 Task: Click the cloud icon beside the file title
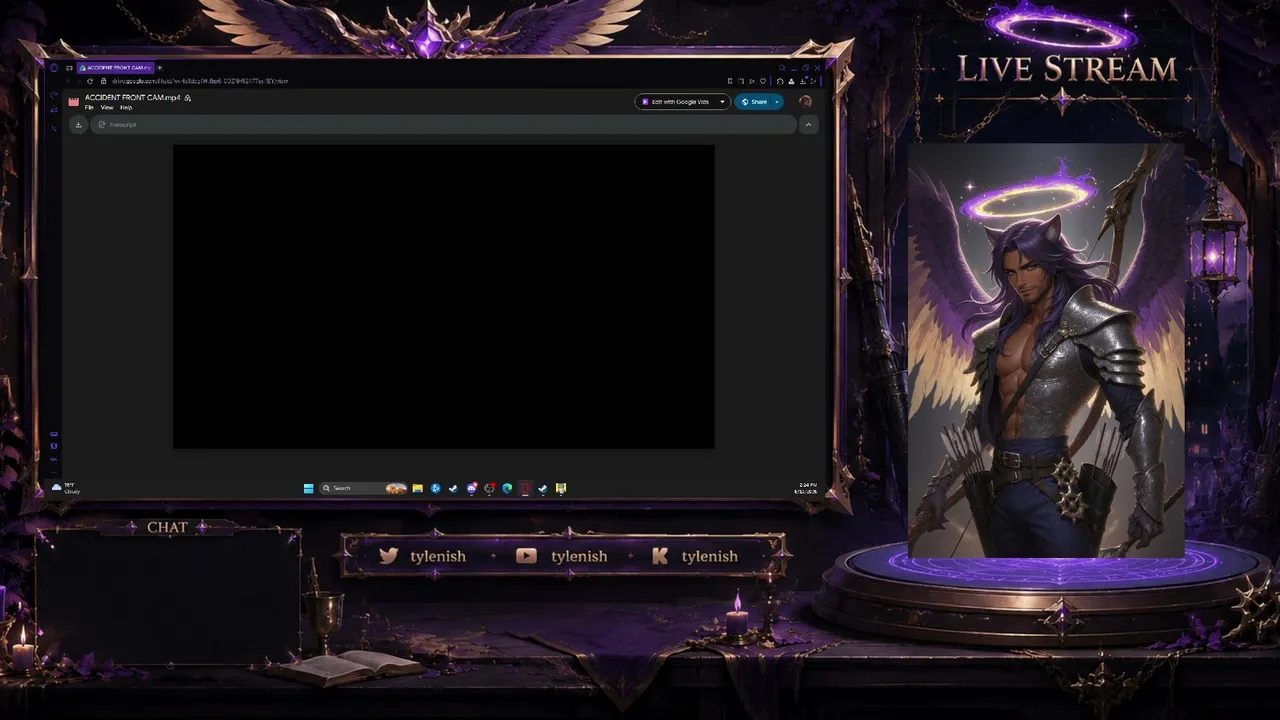pos(188,98)
